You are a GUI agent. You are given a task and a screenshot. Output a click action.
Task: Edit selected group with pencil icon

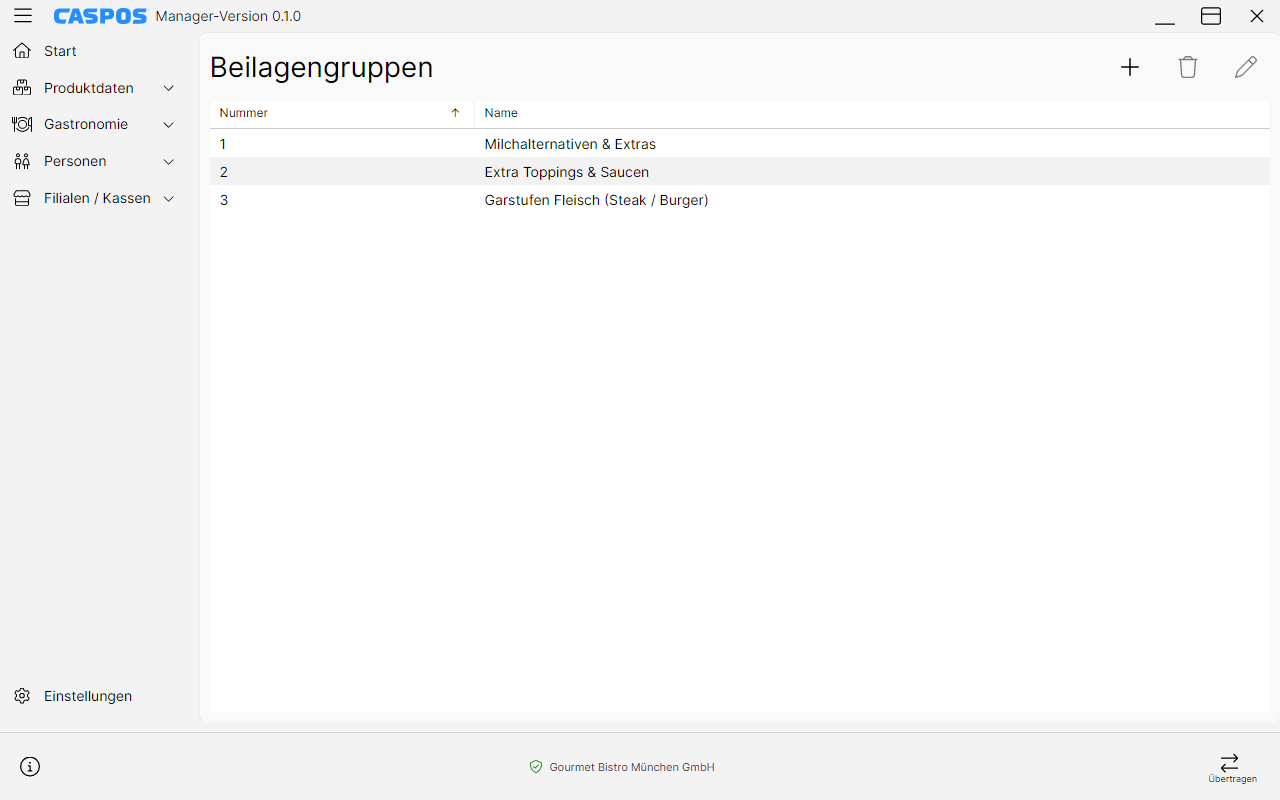1246,67
